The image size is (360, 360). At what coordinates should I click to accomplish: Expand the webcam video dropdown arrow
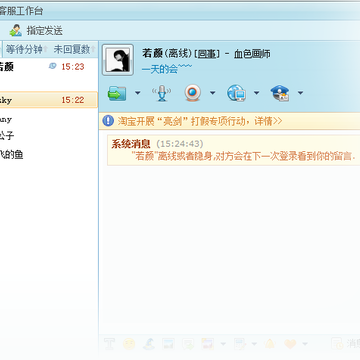[x=213, y=93]
